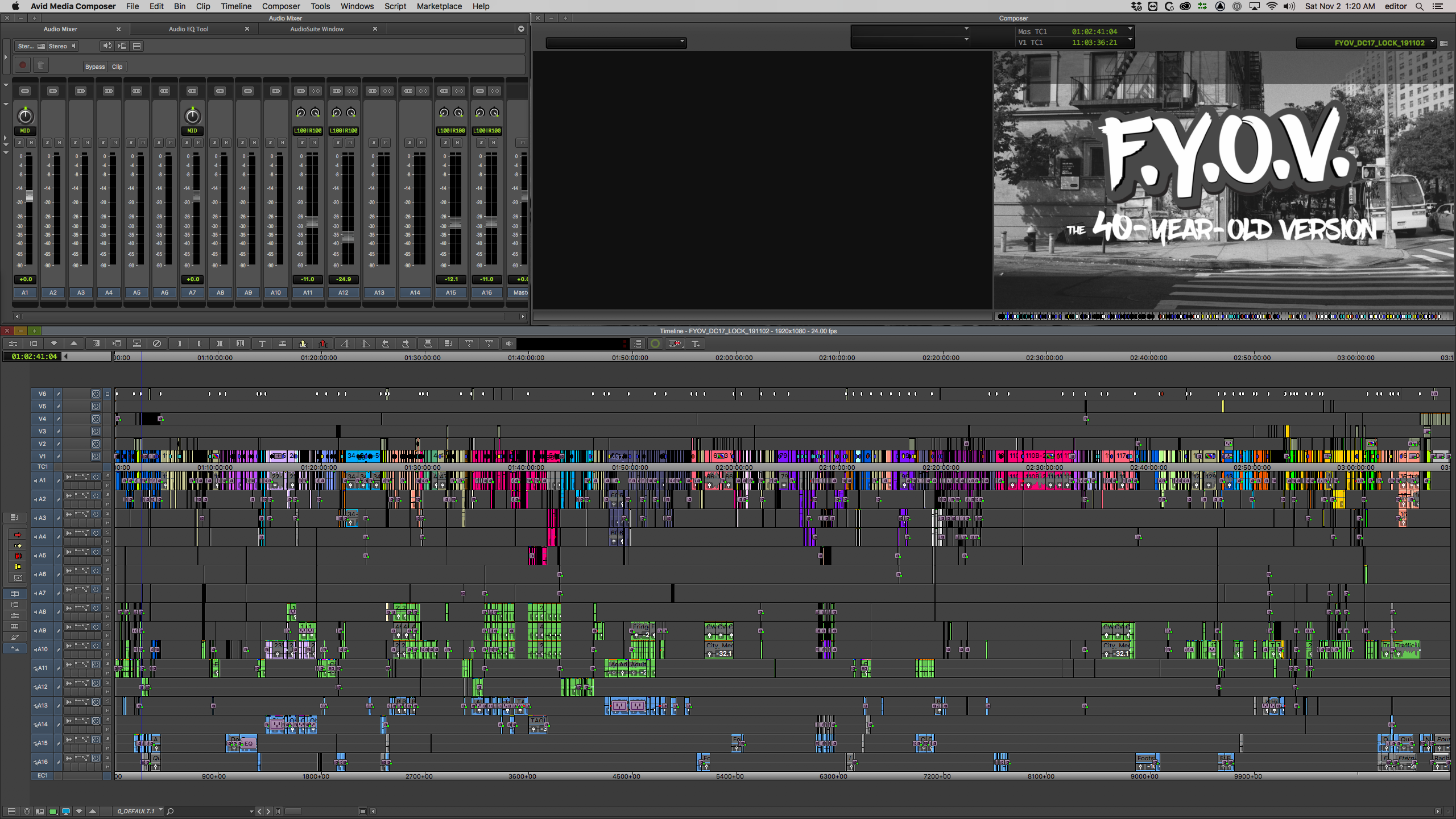Switch to the AudioSuite Window tab

317,29
